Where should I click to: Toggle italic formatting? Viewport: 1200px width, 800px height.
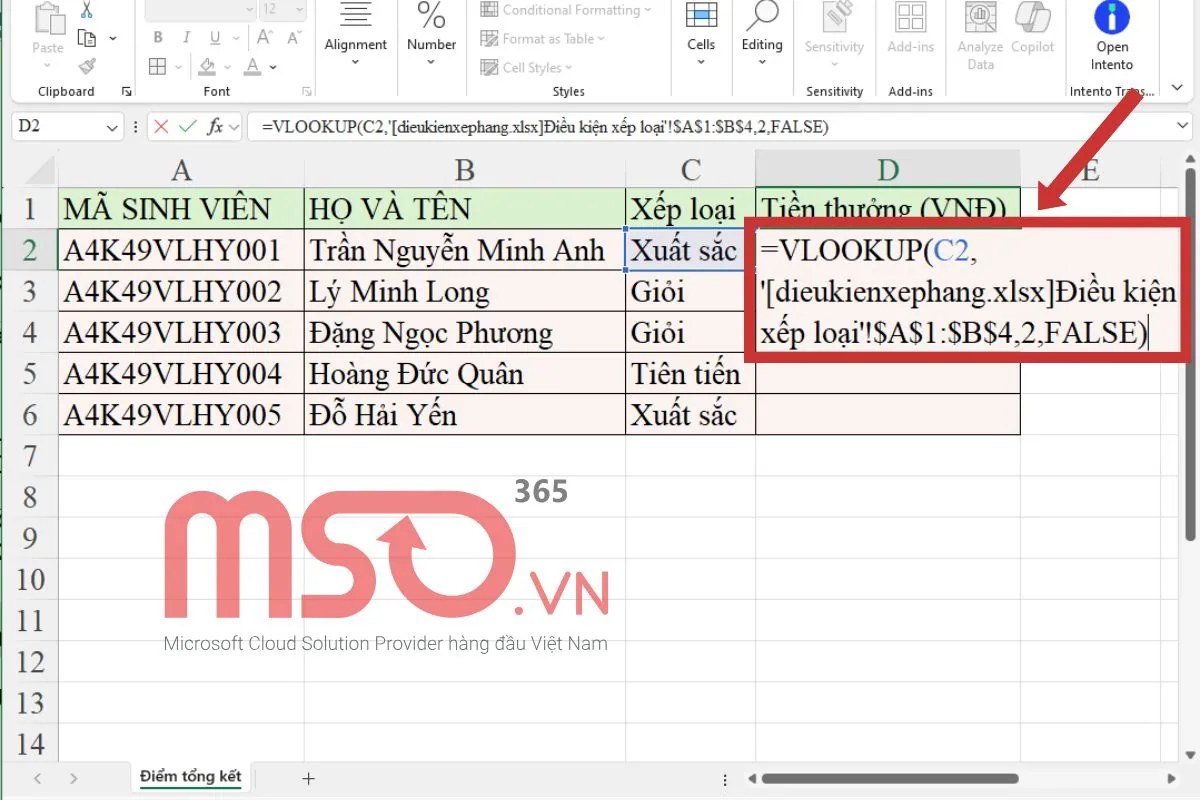pyautogui.click(x=185, y=37)
